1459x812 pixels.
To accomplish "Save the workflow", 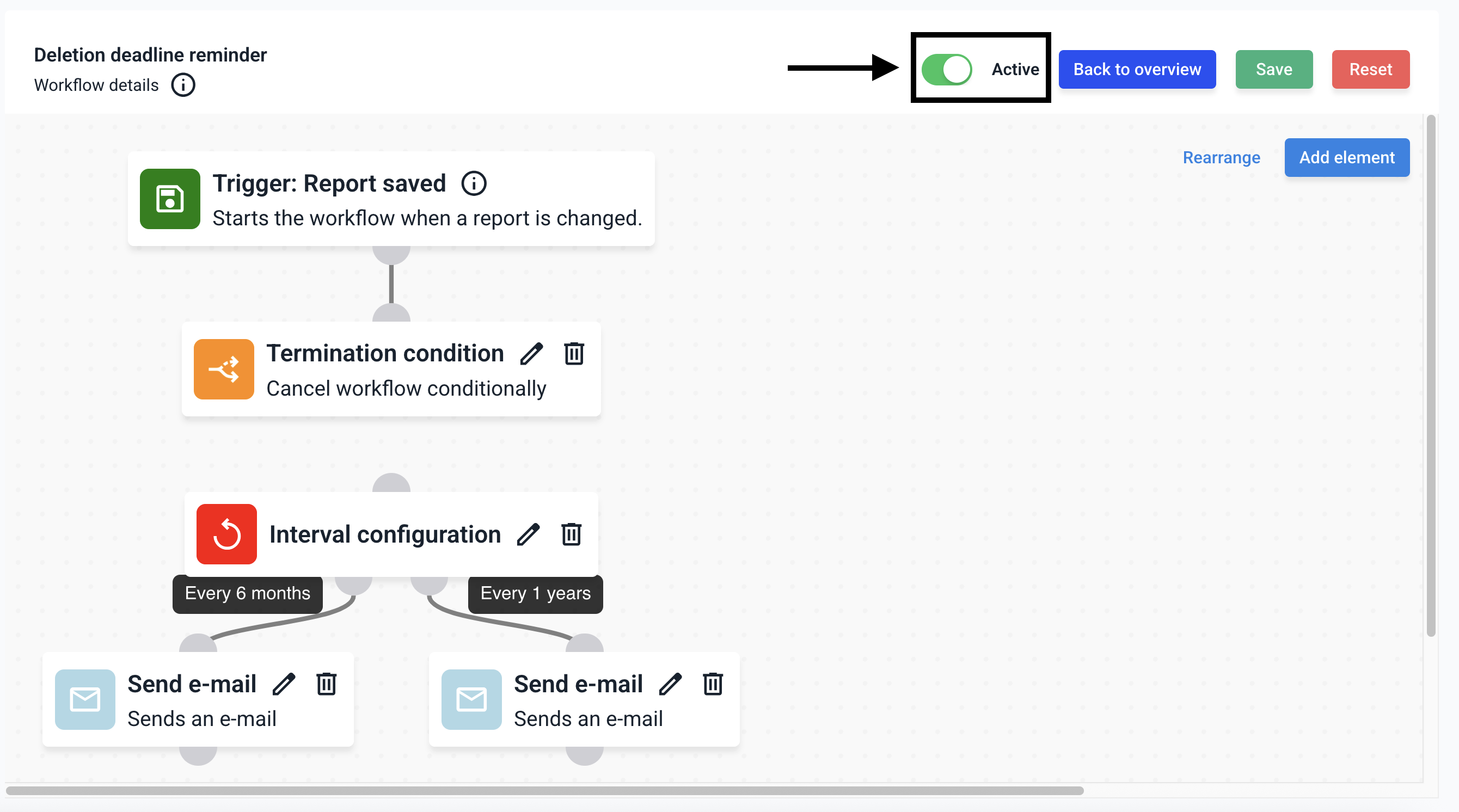I will [1274, 69].
